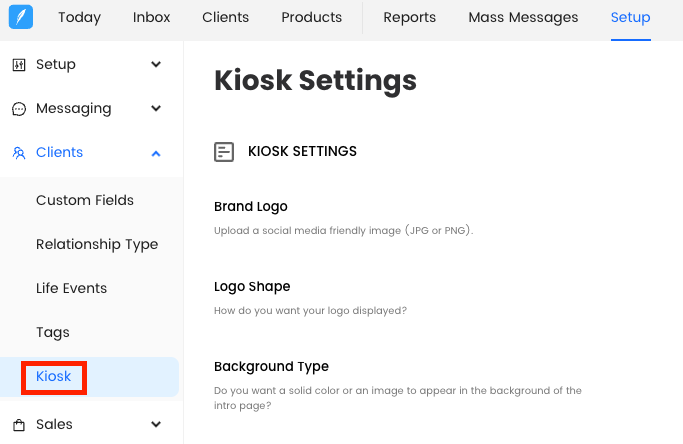The height and width of the screenshot is (444, 683).
Task: Expand the Sales section chevron
Action: (156, 425)
